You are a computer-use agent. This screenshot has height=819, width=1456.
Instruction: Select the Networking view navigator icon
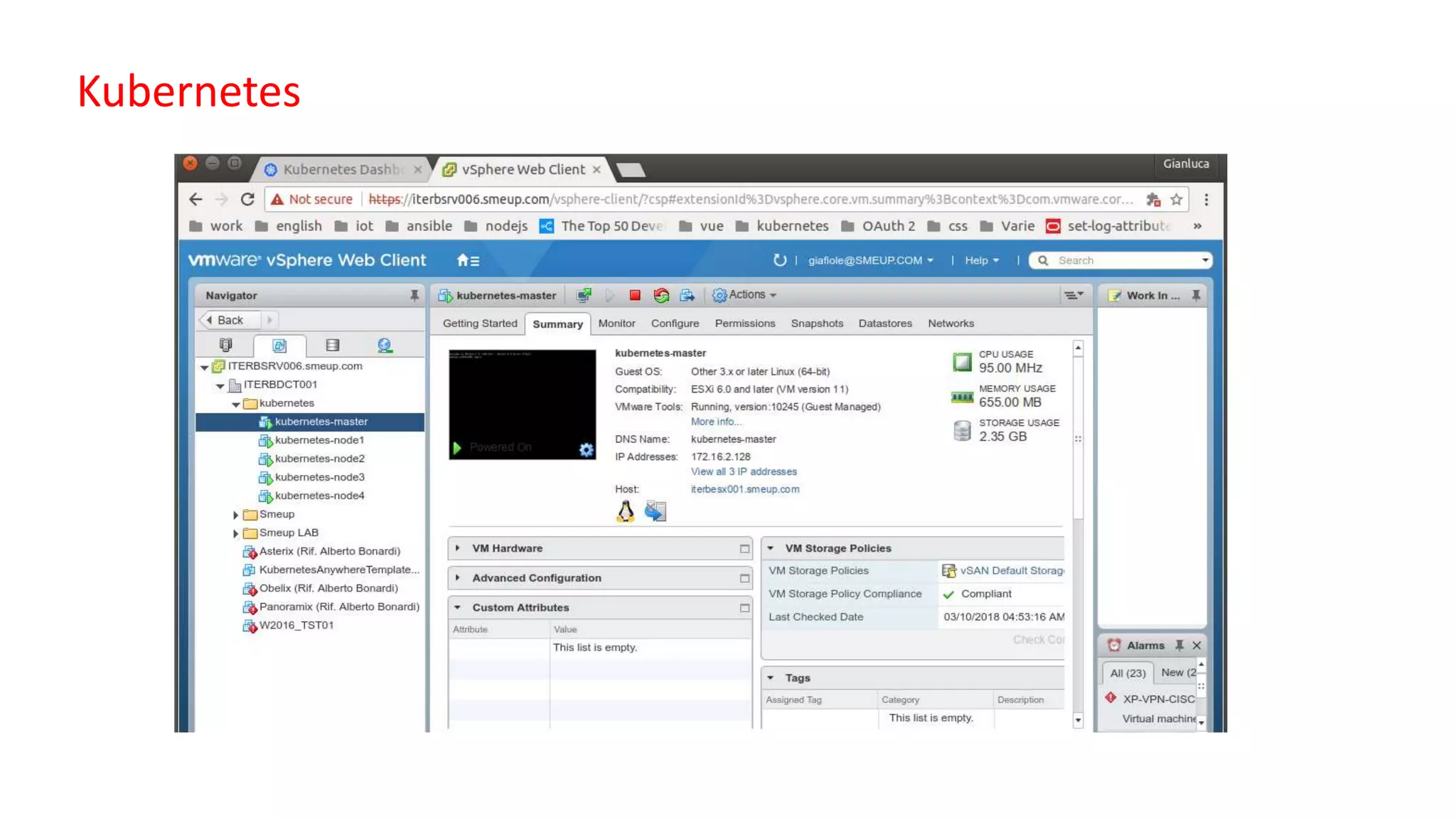point(385,346)
